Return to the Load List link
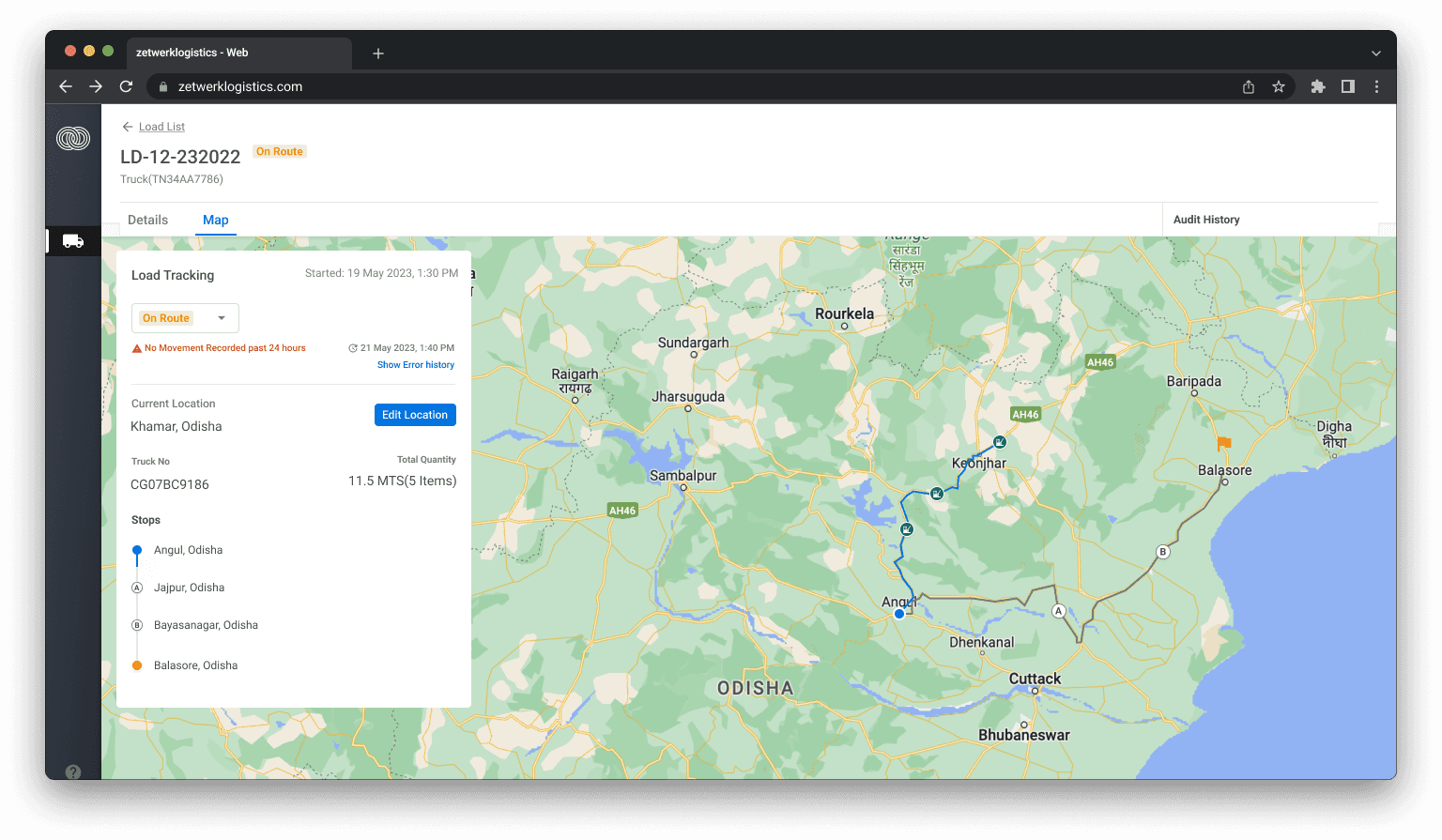The width and height of the screenshot is (1442, 840). click(161, 127)
